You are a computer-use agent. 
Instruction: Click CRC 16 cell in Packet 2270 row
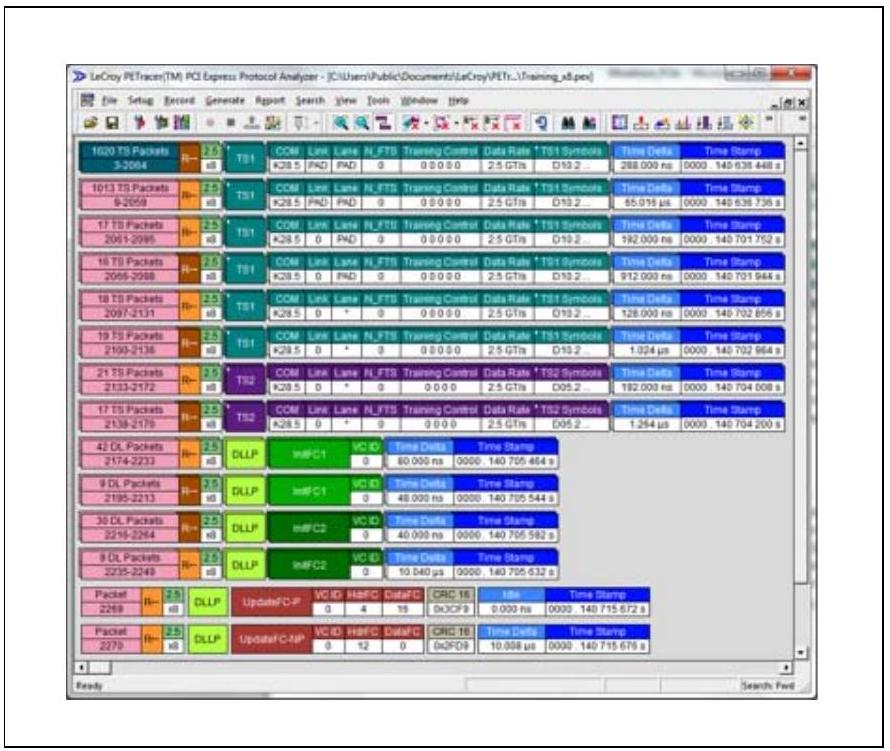[x=451, y=638]
